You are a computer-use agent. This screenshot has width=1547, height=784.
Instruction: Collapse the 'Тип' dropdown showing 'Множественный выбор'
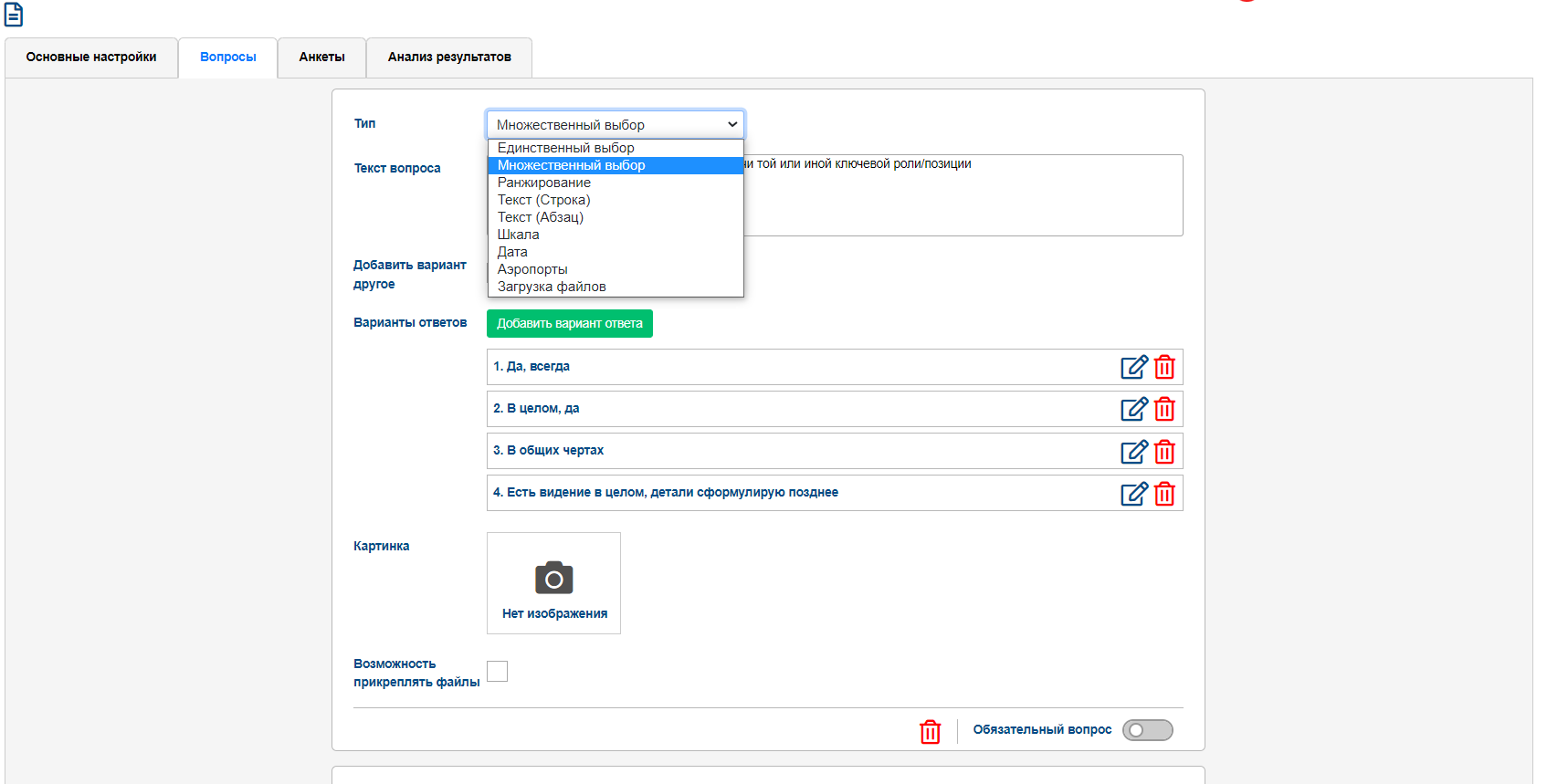[616, 124]
